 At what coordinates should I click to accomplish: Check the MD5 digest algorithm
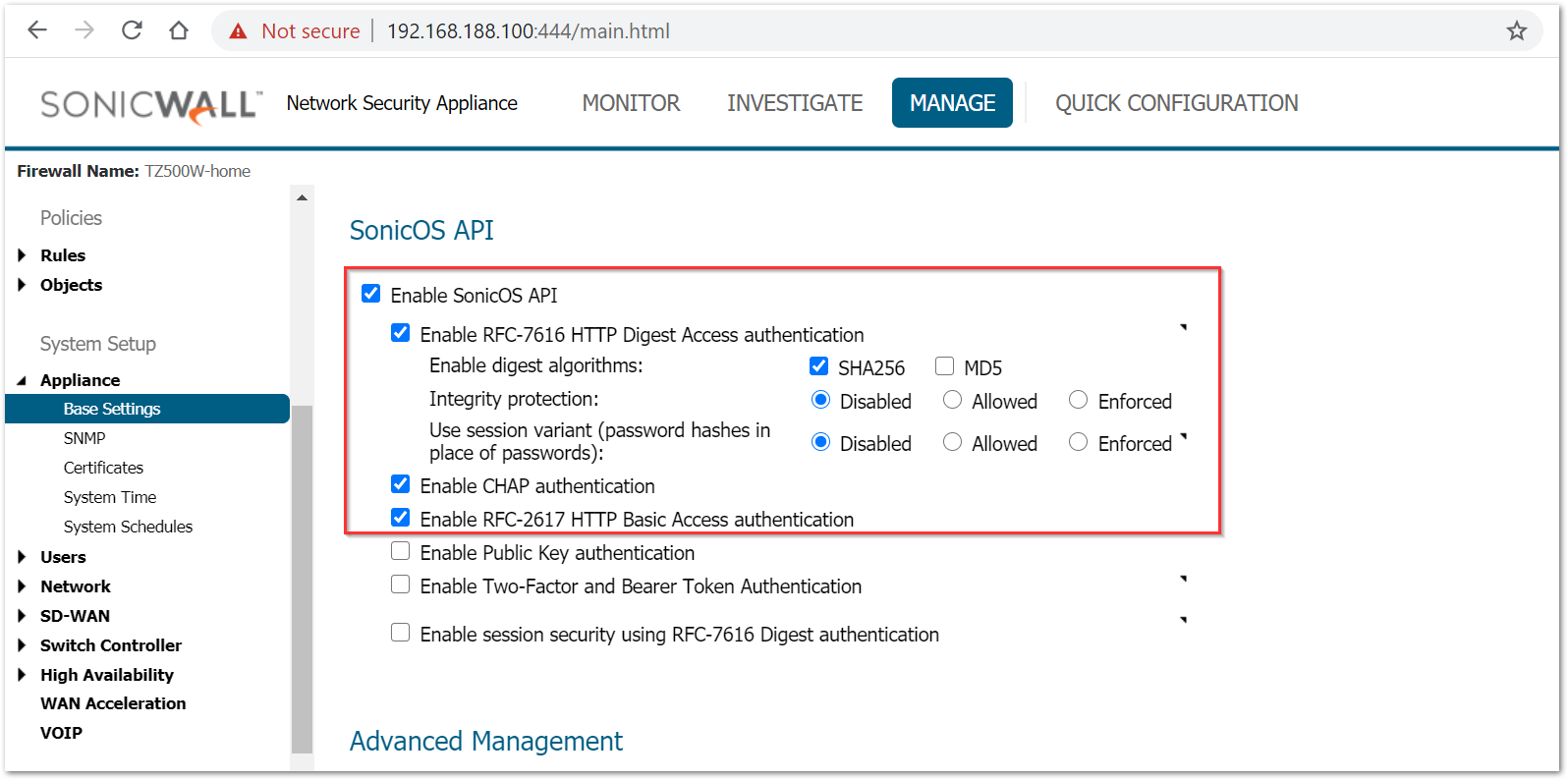pyautogui.click(x=944, y=365)
